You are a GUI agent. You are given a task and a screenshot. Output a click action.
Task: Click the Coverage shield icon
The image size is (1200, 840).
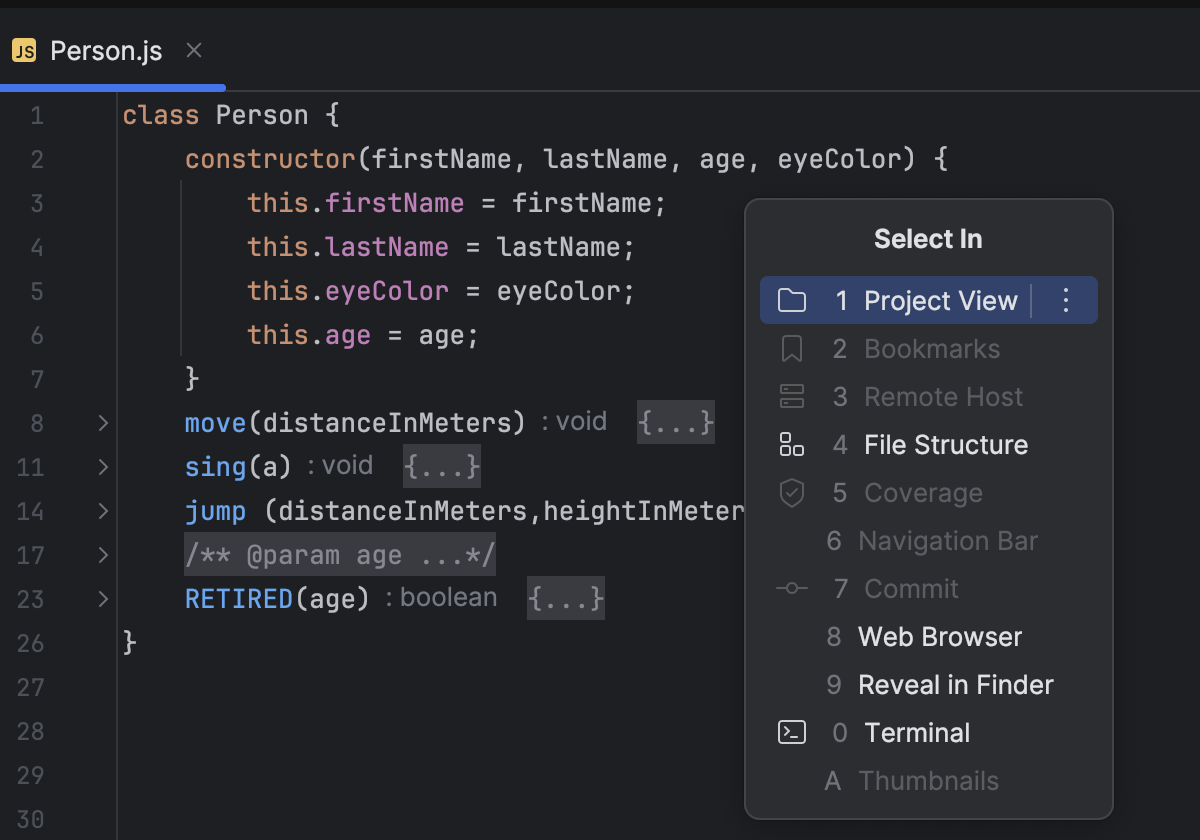coord(791,492)
